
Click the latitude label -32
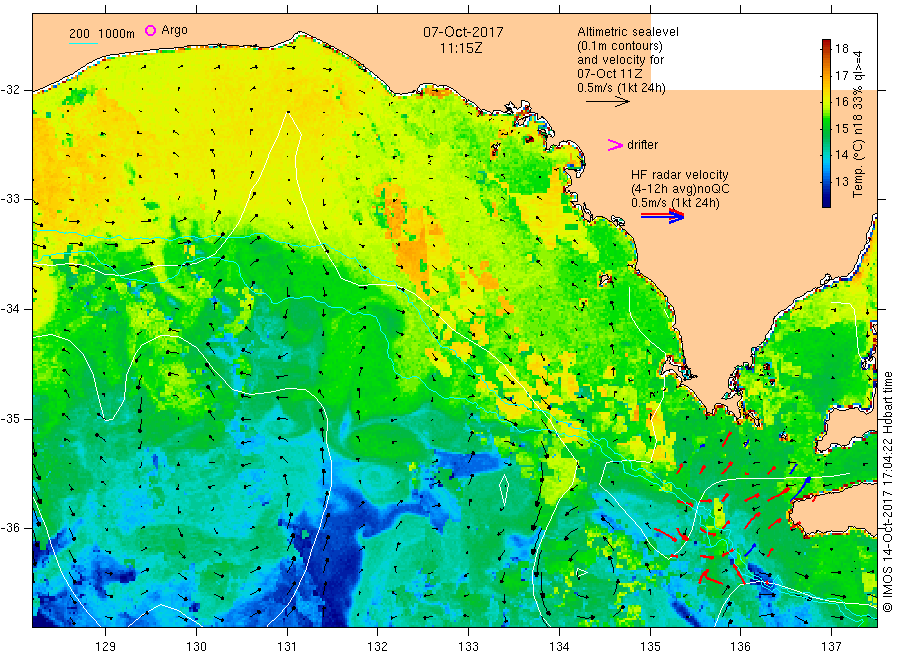tap(10, 90)
